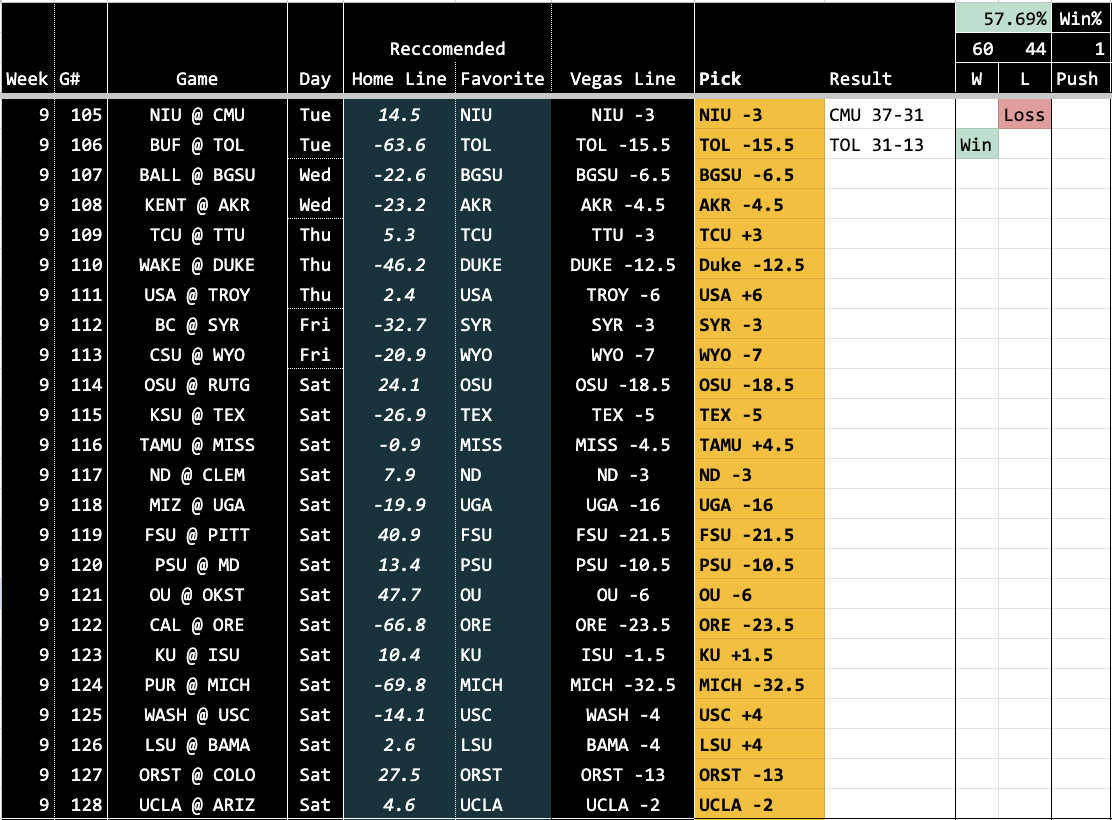Image resolution: width=1112 pixels, height=820 pixels.
Task: Select the TAMU +4.5 pick cell
Action: coord(759,445)
